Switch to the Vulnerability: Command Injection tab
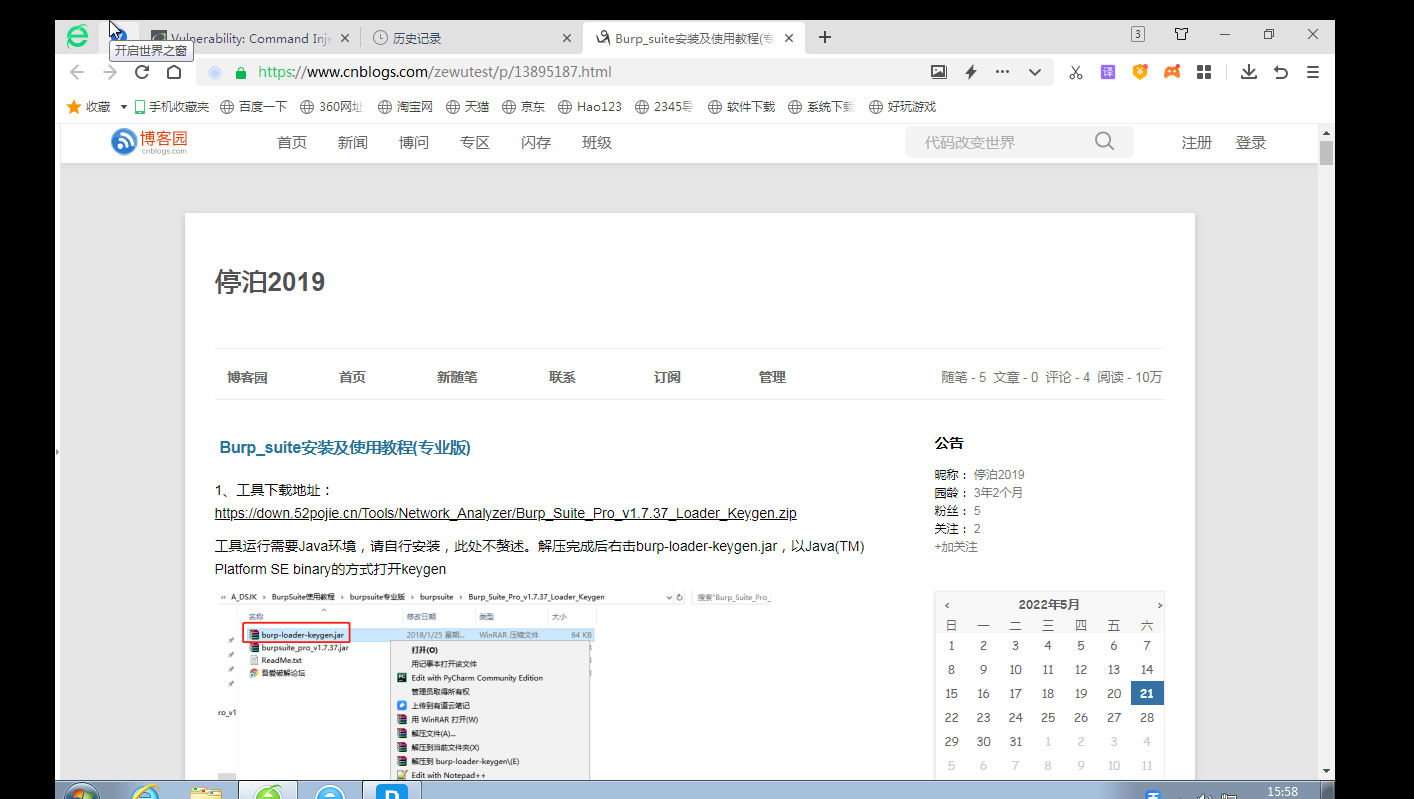The height and width of the screenshot is (799, 1414). click(250, 38)
